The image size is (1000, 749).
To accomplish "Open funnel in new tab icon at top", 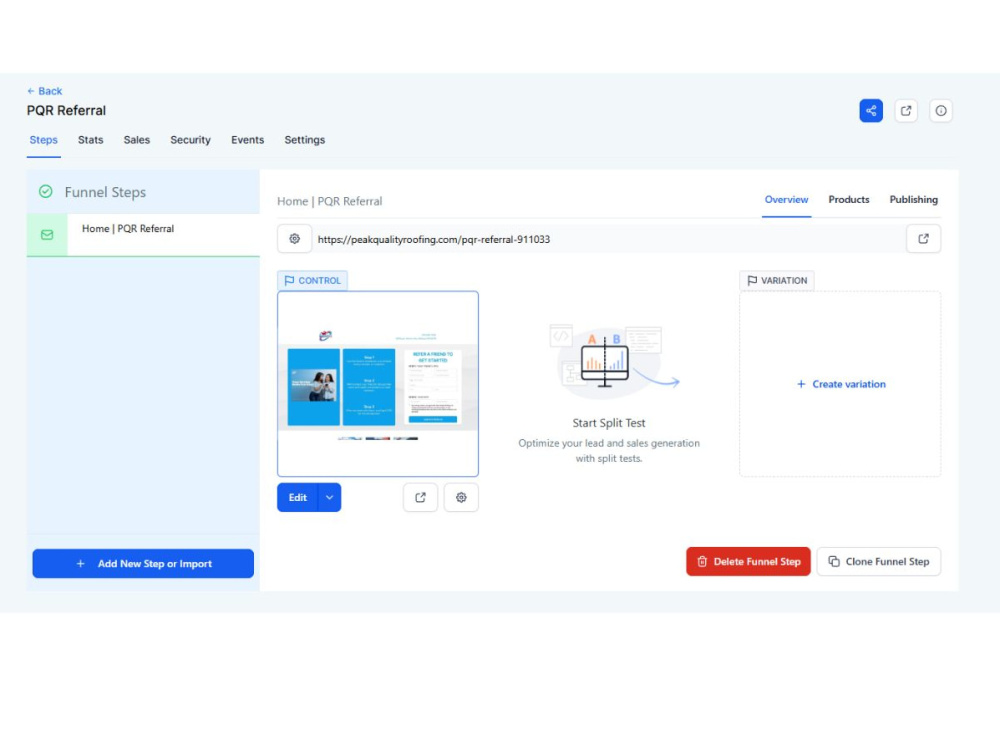I will tap(906, 110).
